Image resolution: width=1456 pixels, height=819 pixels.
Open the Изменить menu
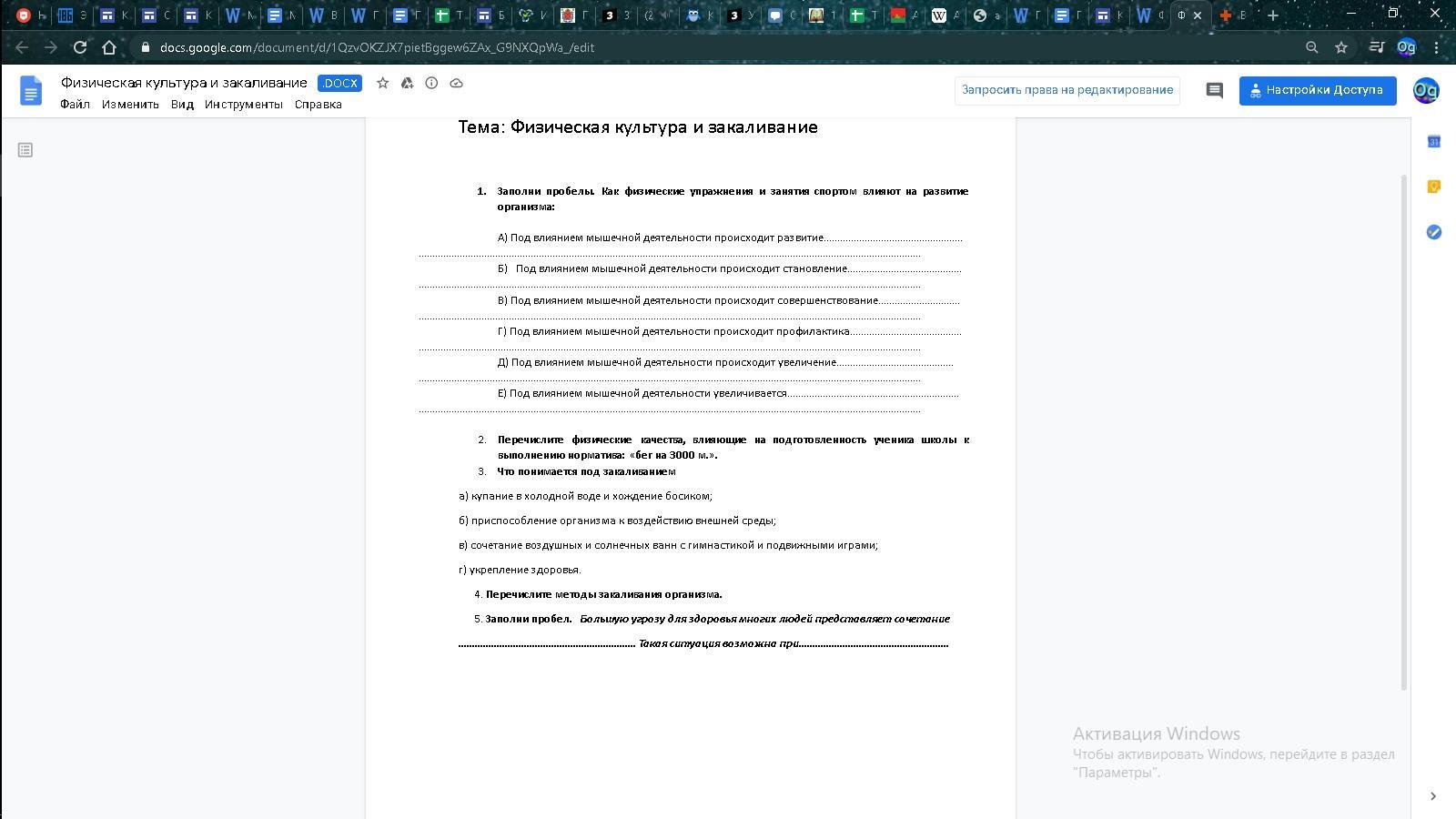point(130,105)
